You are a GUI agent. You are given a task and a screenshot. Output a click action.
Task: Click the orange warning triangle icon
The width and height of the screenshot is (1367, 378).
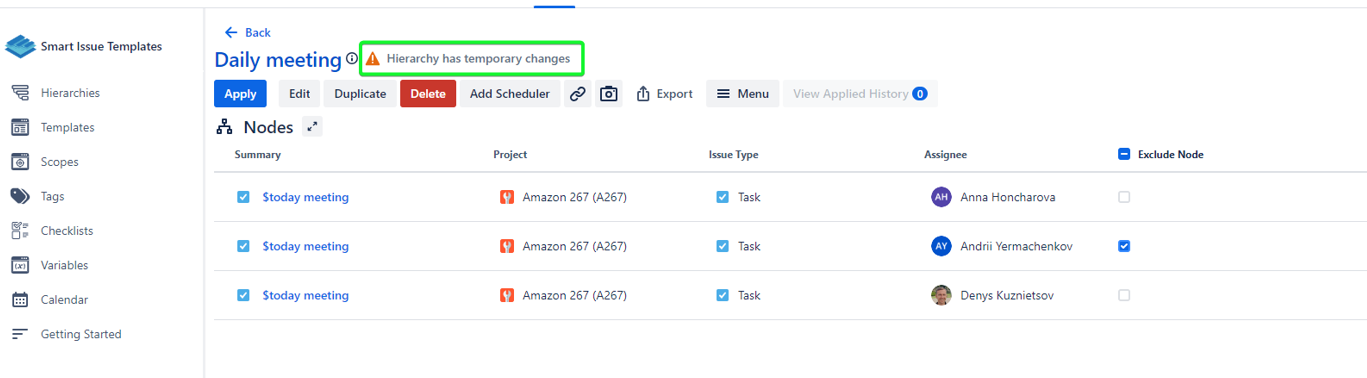click(373, 59)
